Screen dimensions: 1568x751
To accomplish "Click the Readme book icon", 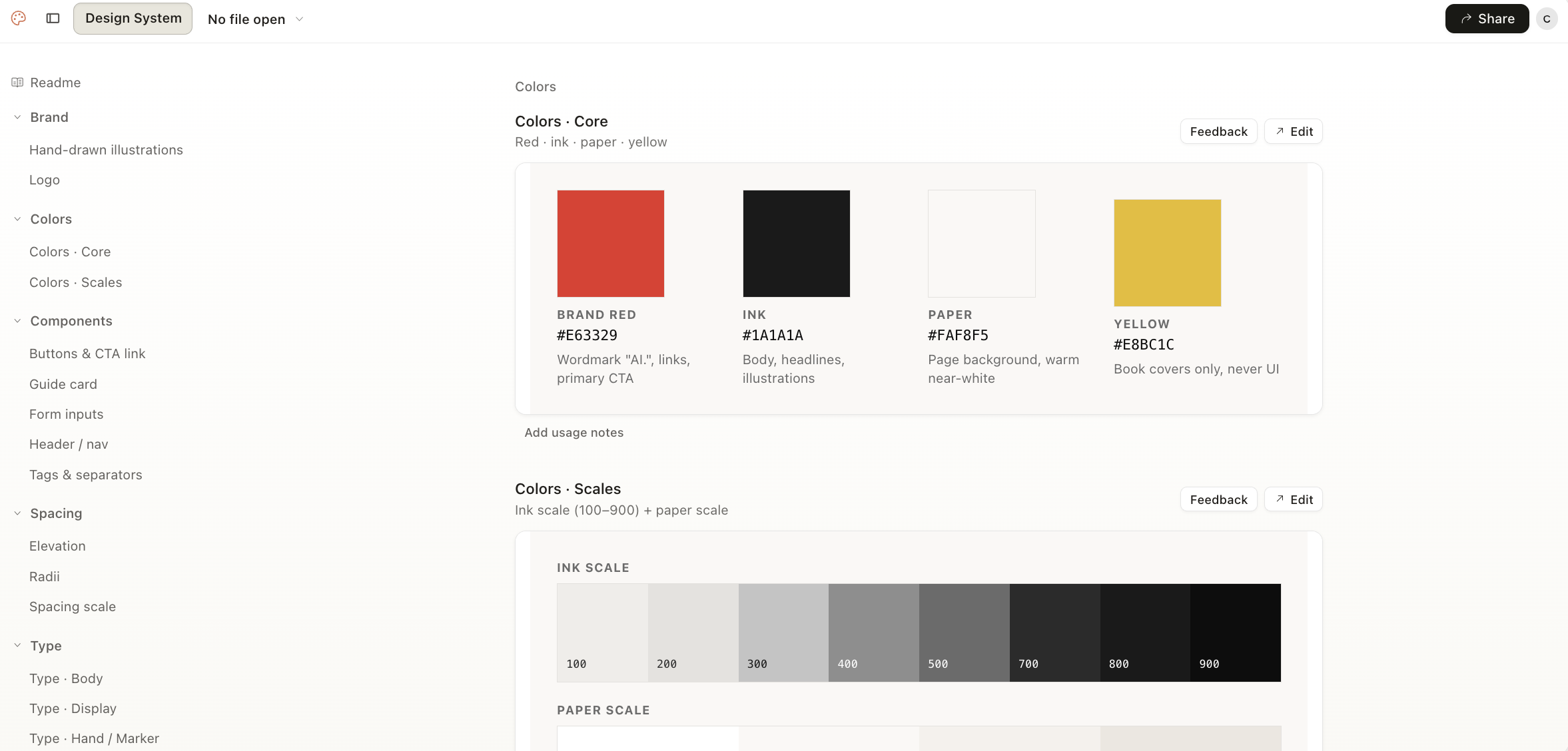I will (x=17, y=83).
